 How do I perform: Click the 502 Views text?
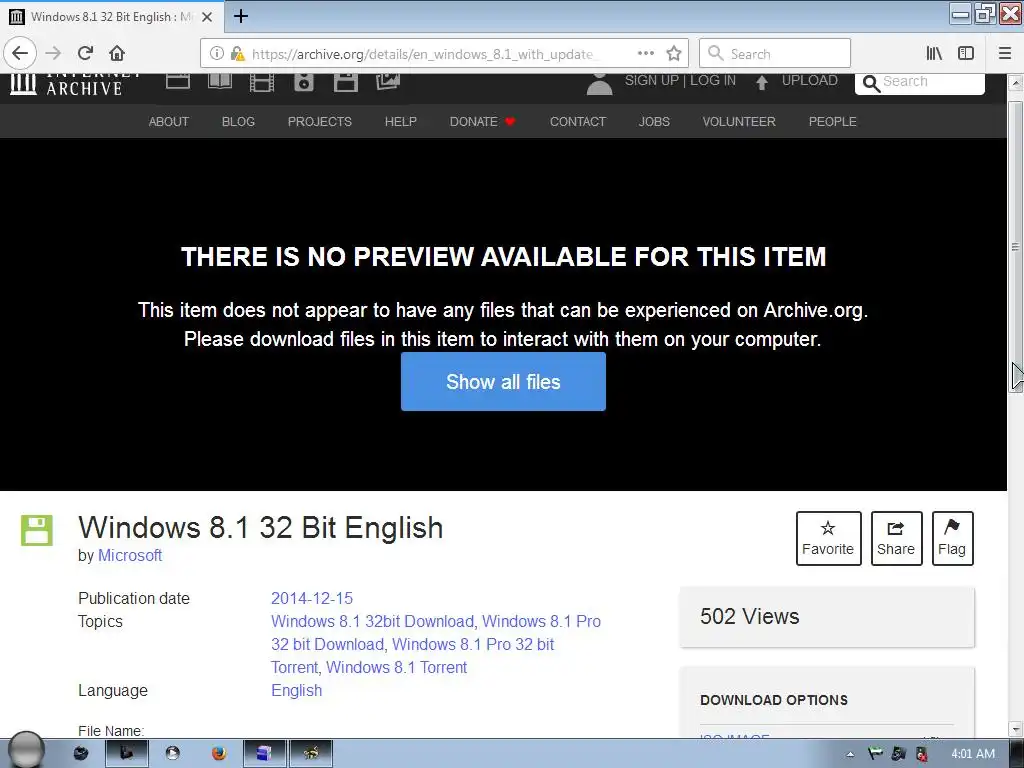(750, 616)
